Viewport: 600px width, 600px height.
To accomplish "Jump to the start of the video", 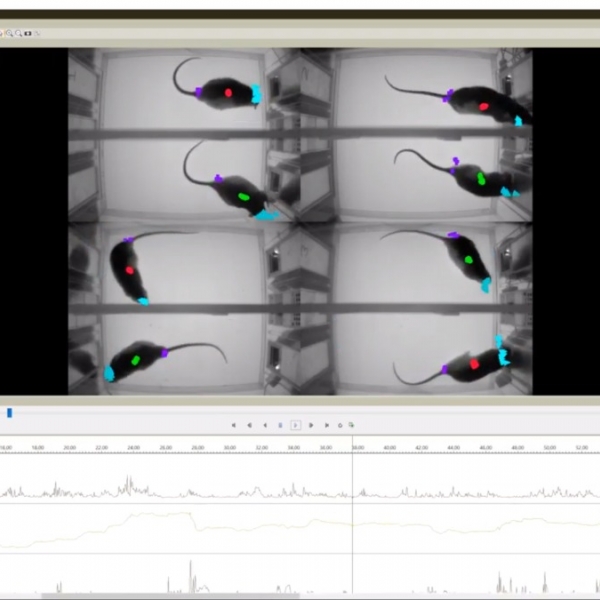I will (x=234, y=425).
